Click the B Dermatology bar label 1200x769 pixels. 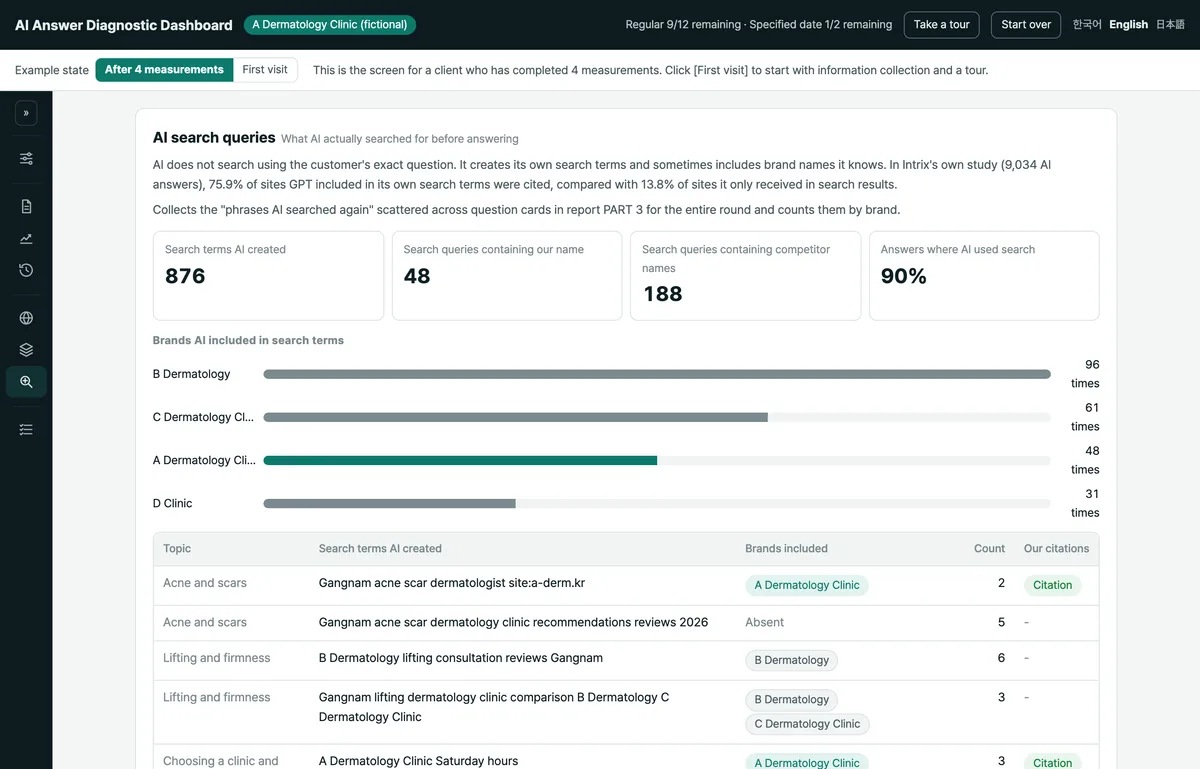(x=191, y=374)
